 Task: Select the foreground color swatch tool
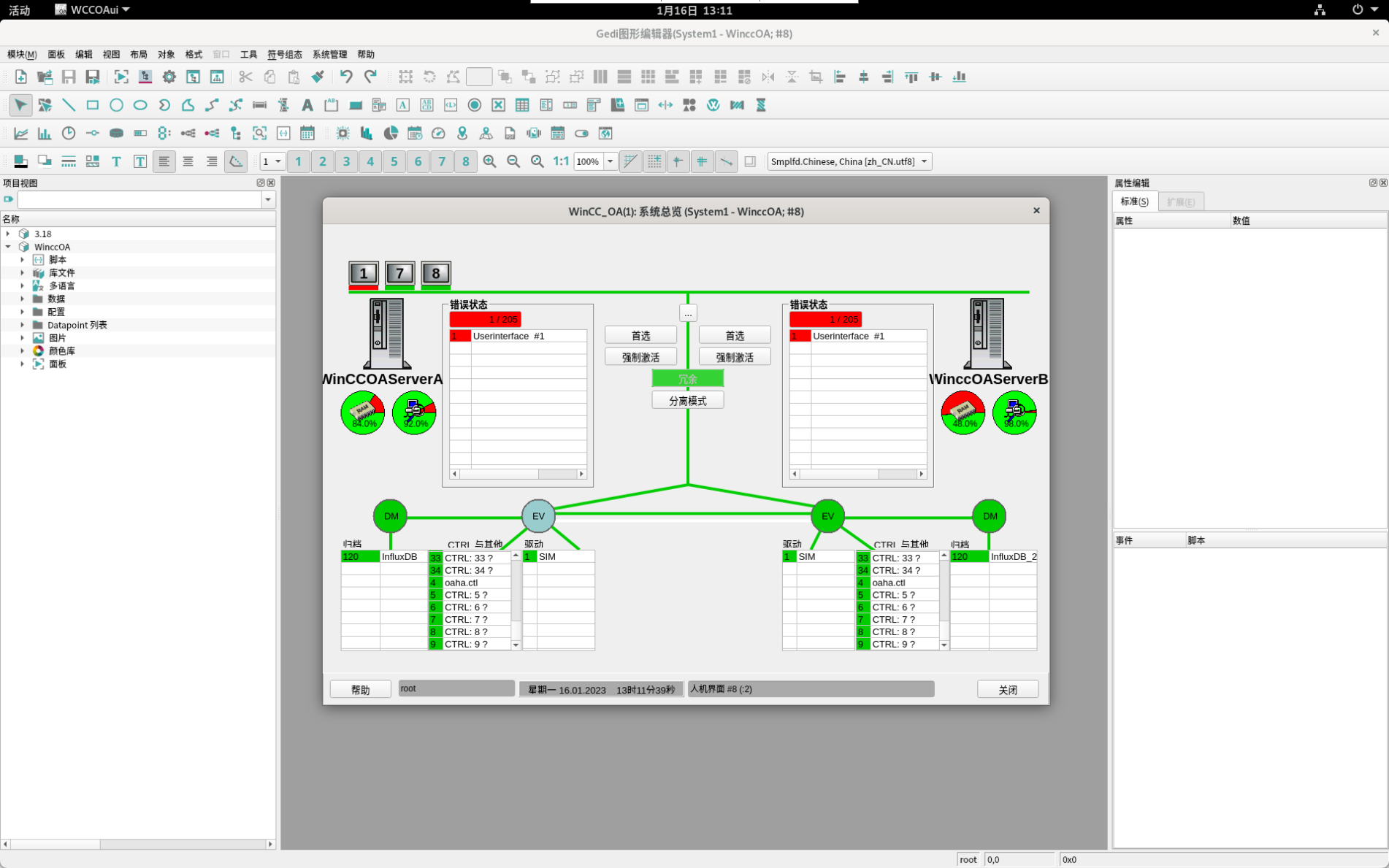[21, 161]
